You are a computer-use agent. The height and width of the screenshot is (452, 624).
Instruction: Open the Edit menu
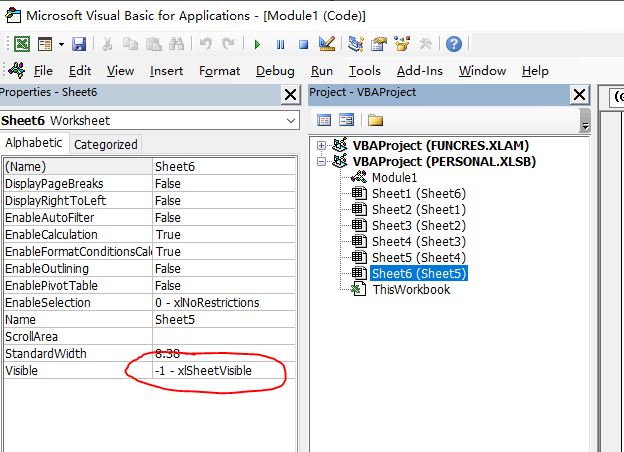click(80, 71)
